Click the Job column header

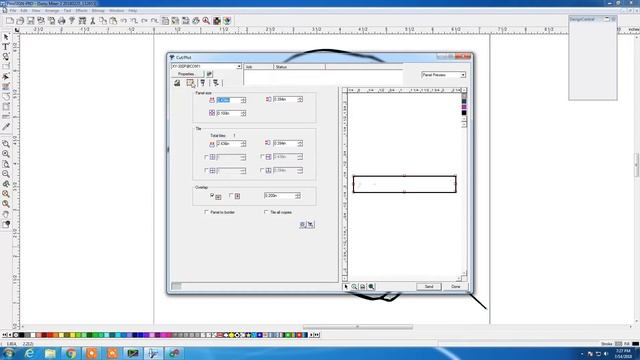tap(258, 67)
